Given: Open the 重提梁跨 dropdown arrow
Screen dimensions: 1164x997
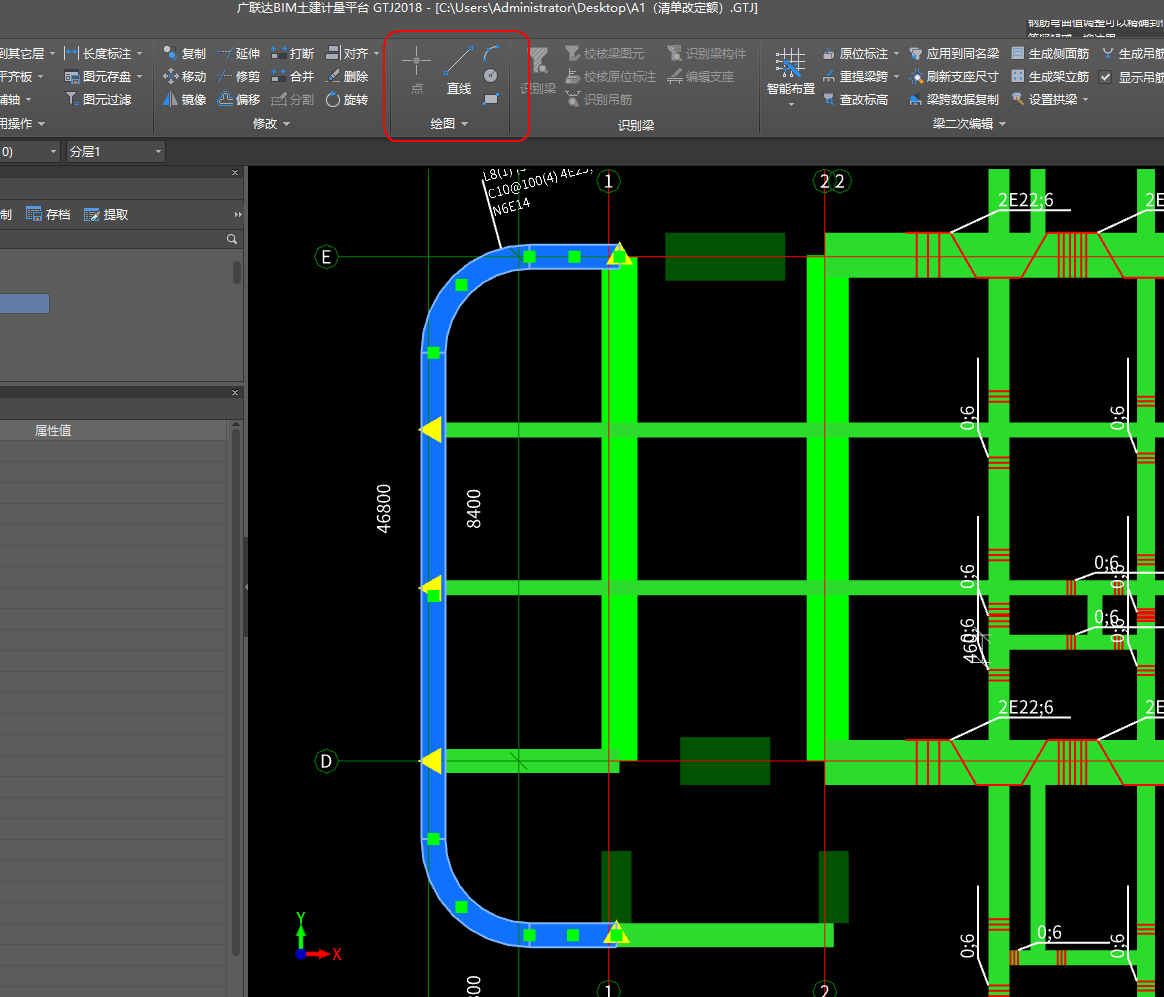Looking at the screenshot, I should pyautogui.click(x=896, y=76).
